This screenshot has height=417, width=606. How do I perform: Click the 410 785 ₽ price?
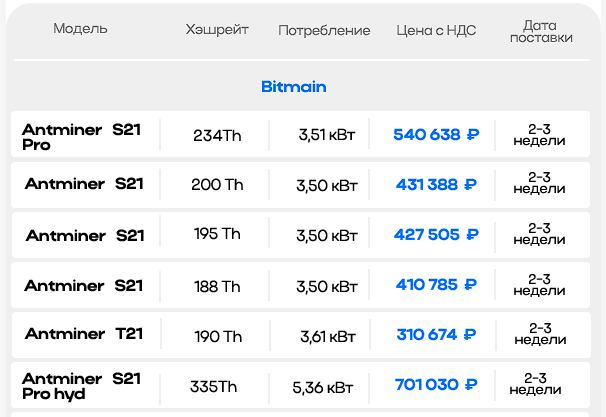[x=436, y=286]
